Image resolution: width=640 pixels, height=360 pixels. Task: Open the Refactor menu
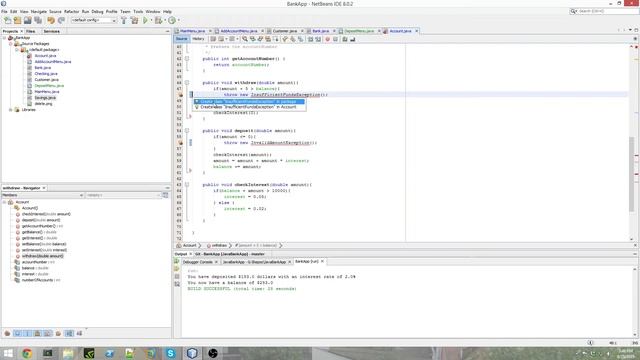point(71,12)
